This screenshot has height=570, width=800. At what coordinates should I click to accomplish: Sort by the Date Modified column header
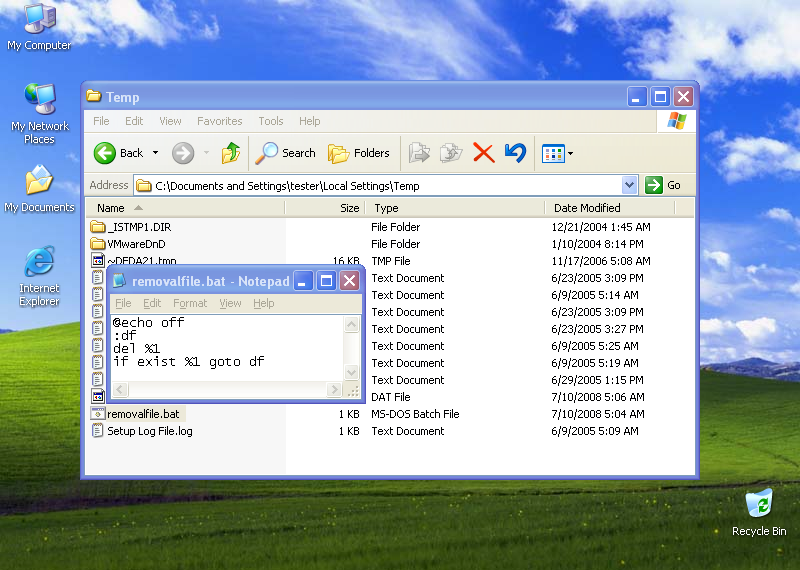(x=610, y=208)
